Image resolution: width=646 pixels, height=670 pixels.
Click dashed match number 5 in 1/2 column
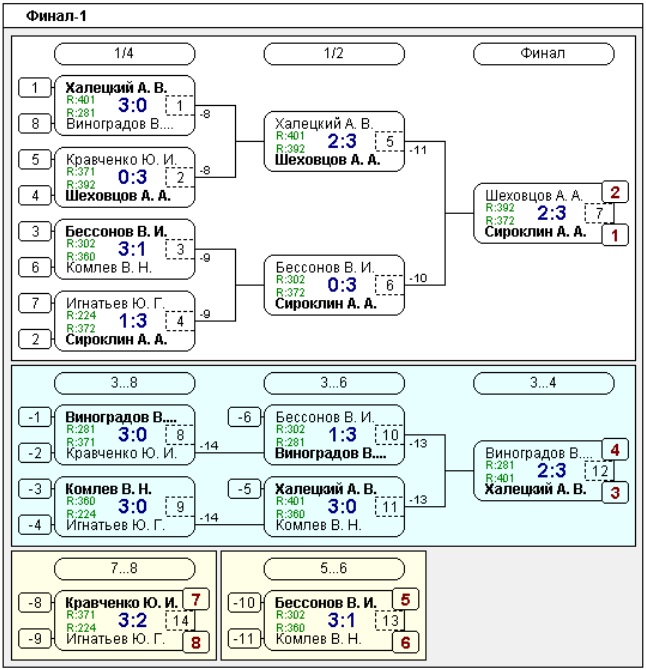pyautogui.click(x=390, y=141)
